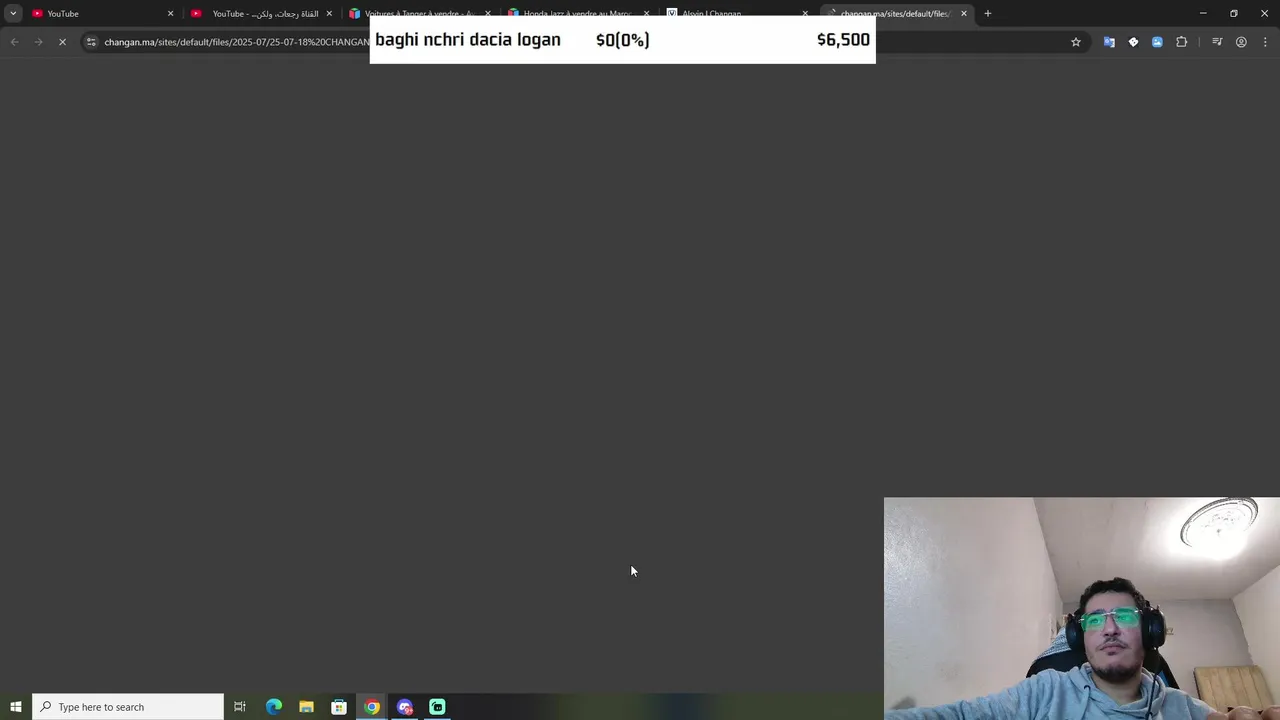This screenshot has height=720, width=1280.
Task: Open Microsoft Store from the taskbar
Action: click(x=339, y=707)
